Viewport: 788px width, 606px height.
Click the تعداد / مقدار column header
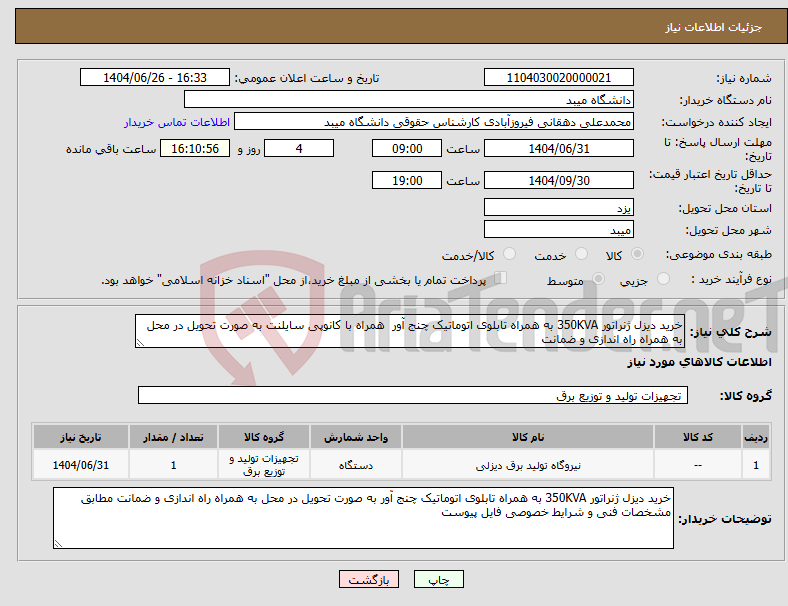point(173,437)
